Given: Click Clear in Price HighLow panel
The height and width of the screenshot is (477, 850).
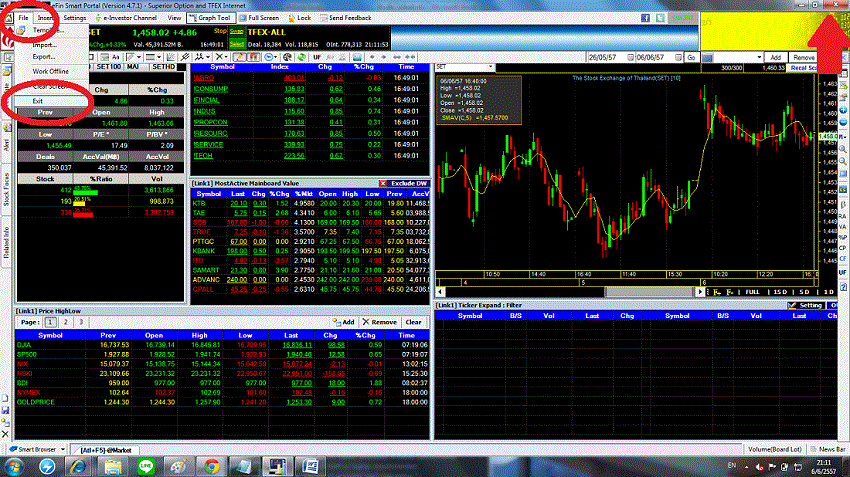Looking at the screenshot, I should 413,322.
